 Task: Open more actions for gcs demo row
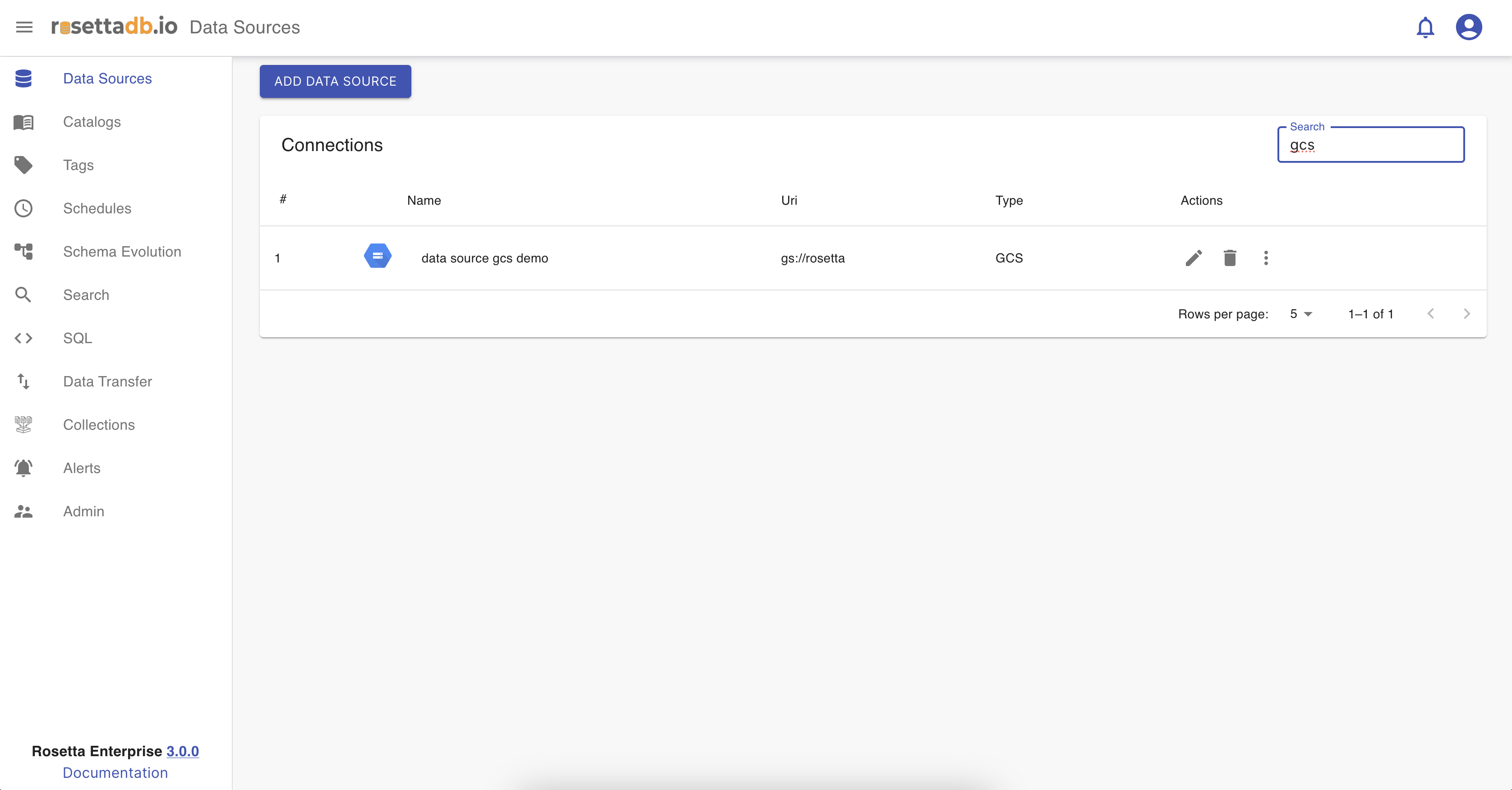click(x=1265, y=258)
